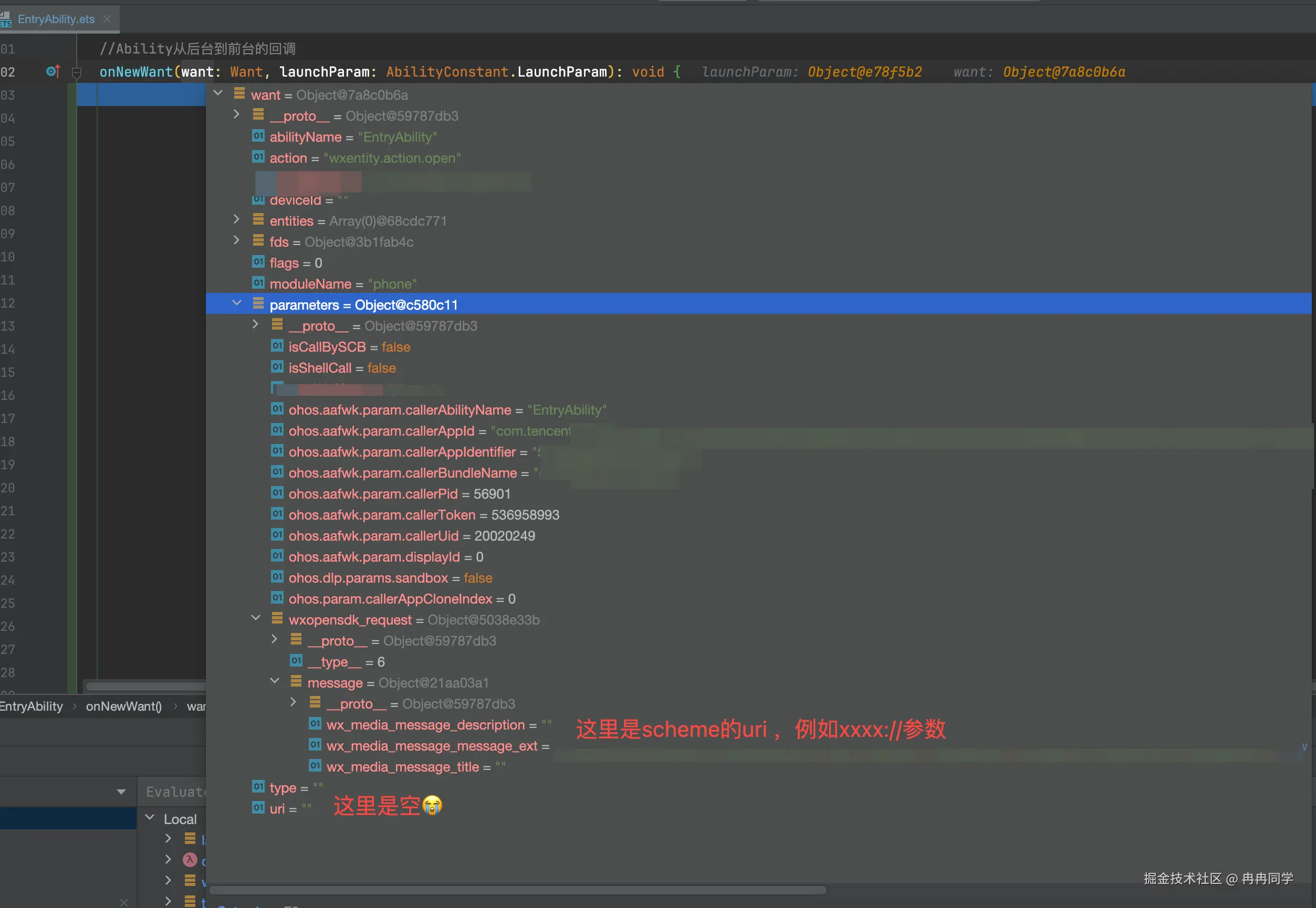1316x908 pixels.
Task: Click the uri field type icon
Action: point(258,808)
